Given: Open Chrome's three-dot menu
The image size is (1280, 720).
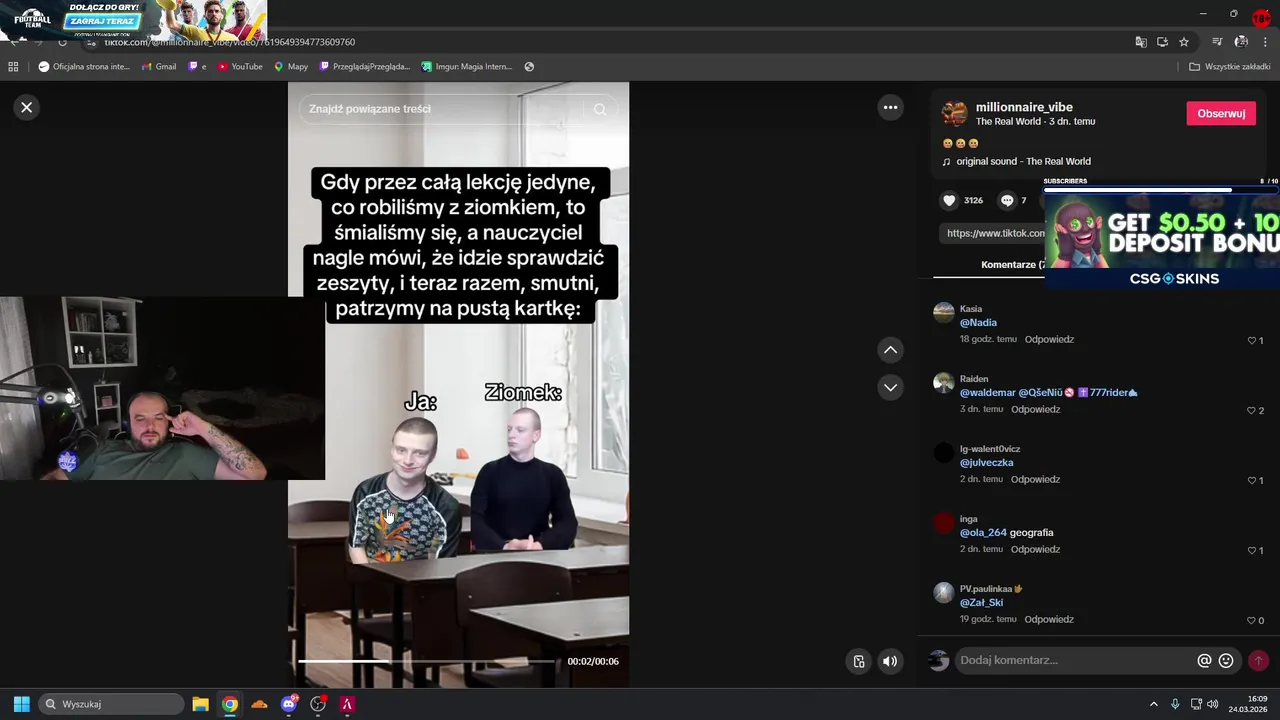Looking at the screenshot, I should 1265,42.
